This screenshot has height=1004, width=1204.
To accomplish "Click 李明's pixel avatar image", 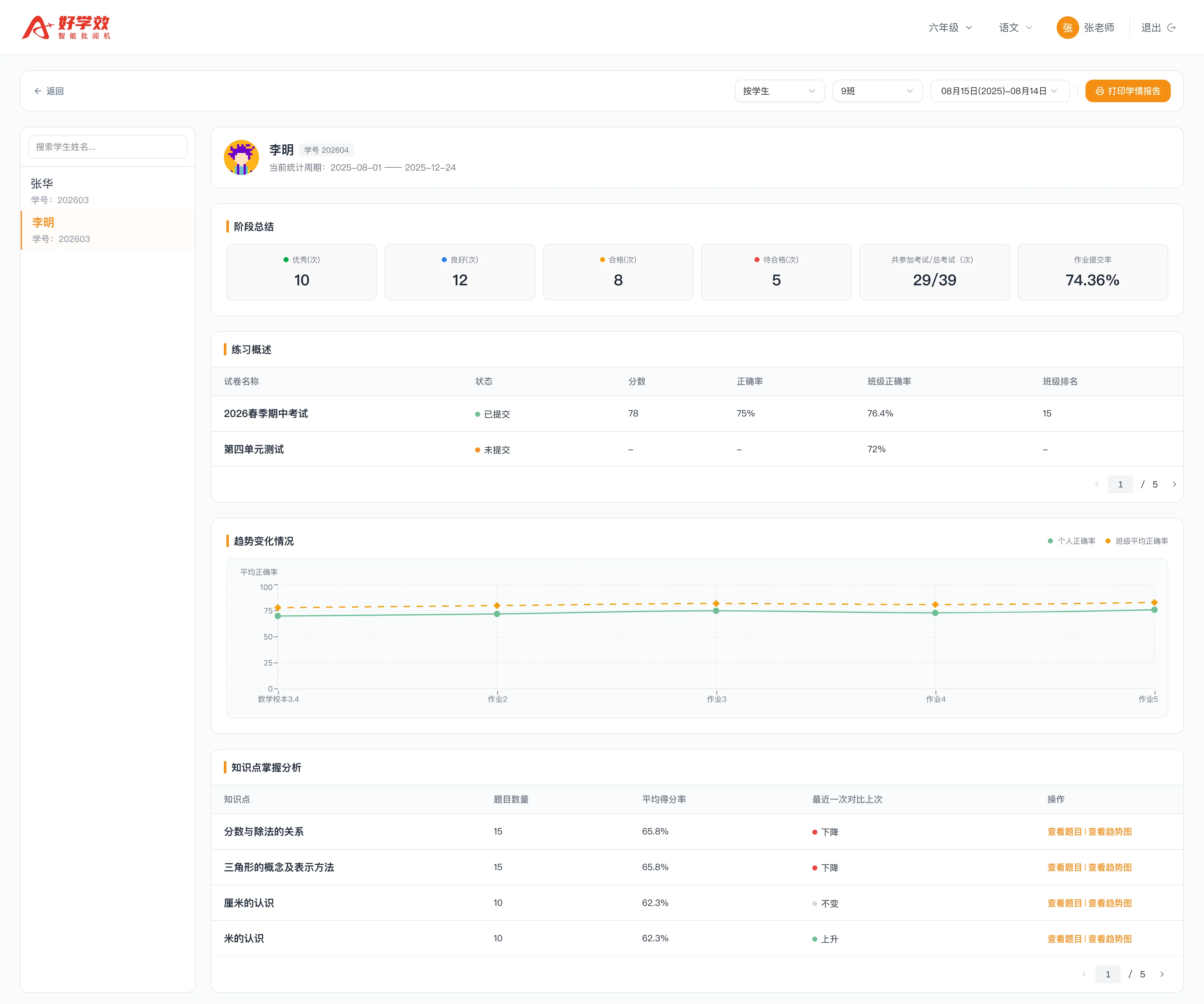I will [241, 157].
